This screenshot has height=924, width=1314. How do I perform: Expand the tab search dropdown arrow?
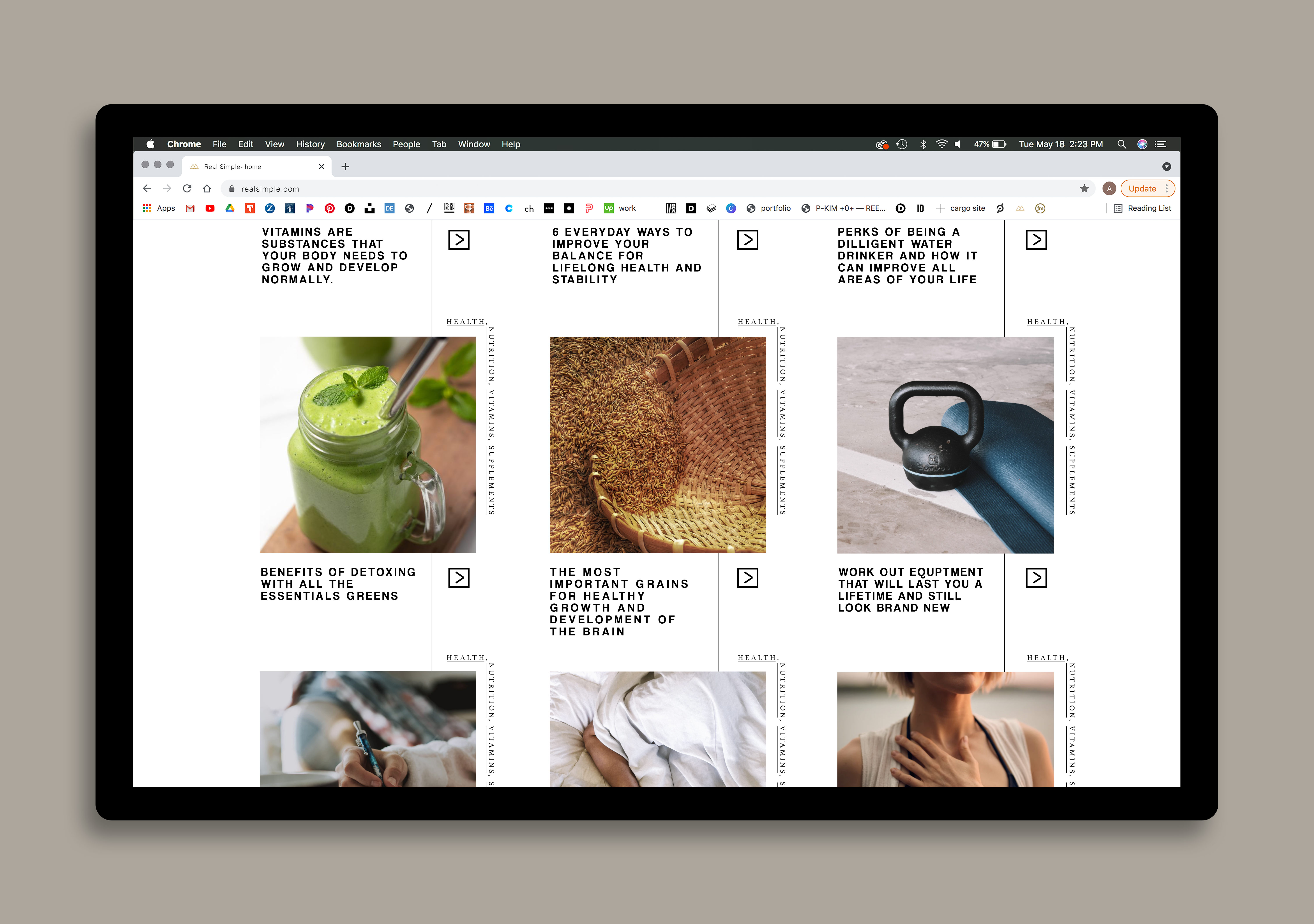tap(1166, 166)
